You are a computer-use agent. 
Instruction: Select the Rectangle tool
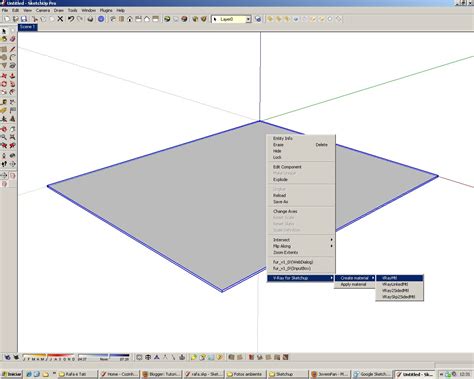click(x=4, y=49)
